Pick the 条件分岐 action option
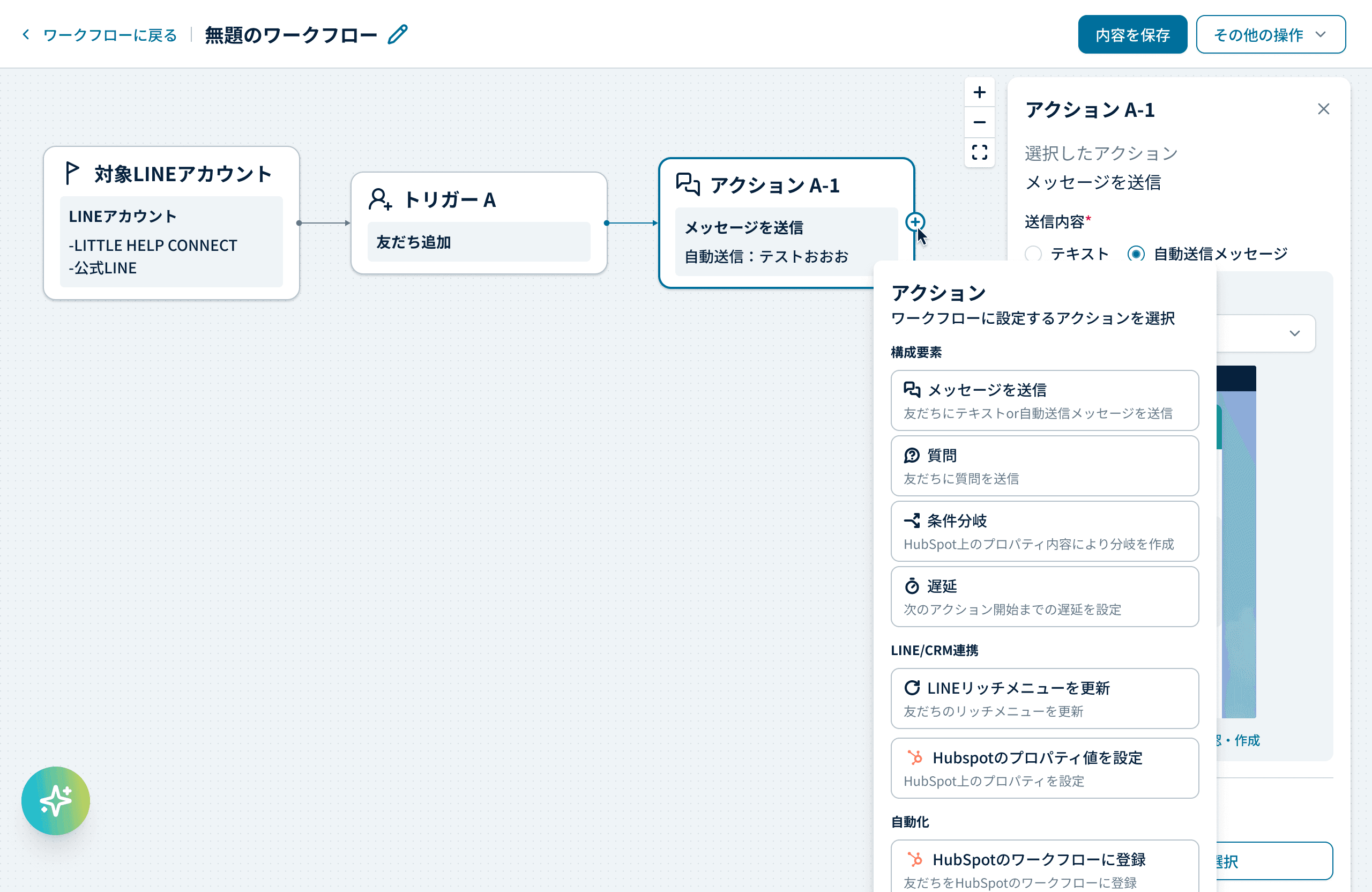This screenshot has height=892, width=1372. tap(1044, 531)
